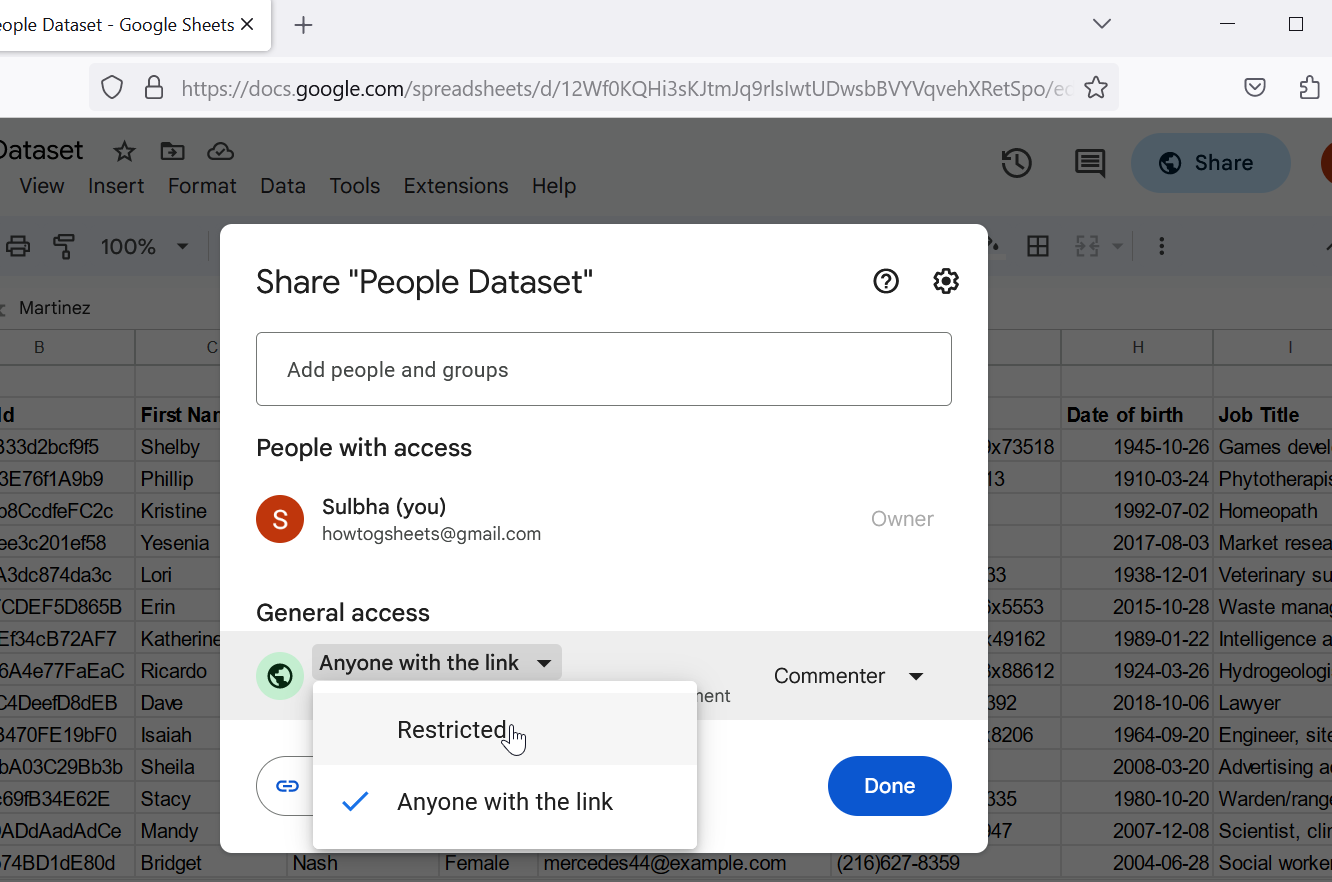1332x882 pixels.
Task: Click the 2004-06-28 date cell
Action: pyautogui.click(x=1138, y=863)
